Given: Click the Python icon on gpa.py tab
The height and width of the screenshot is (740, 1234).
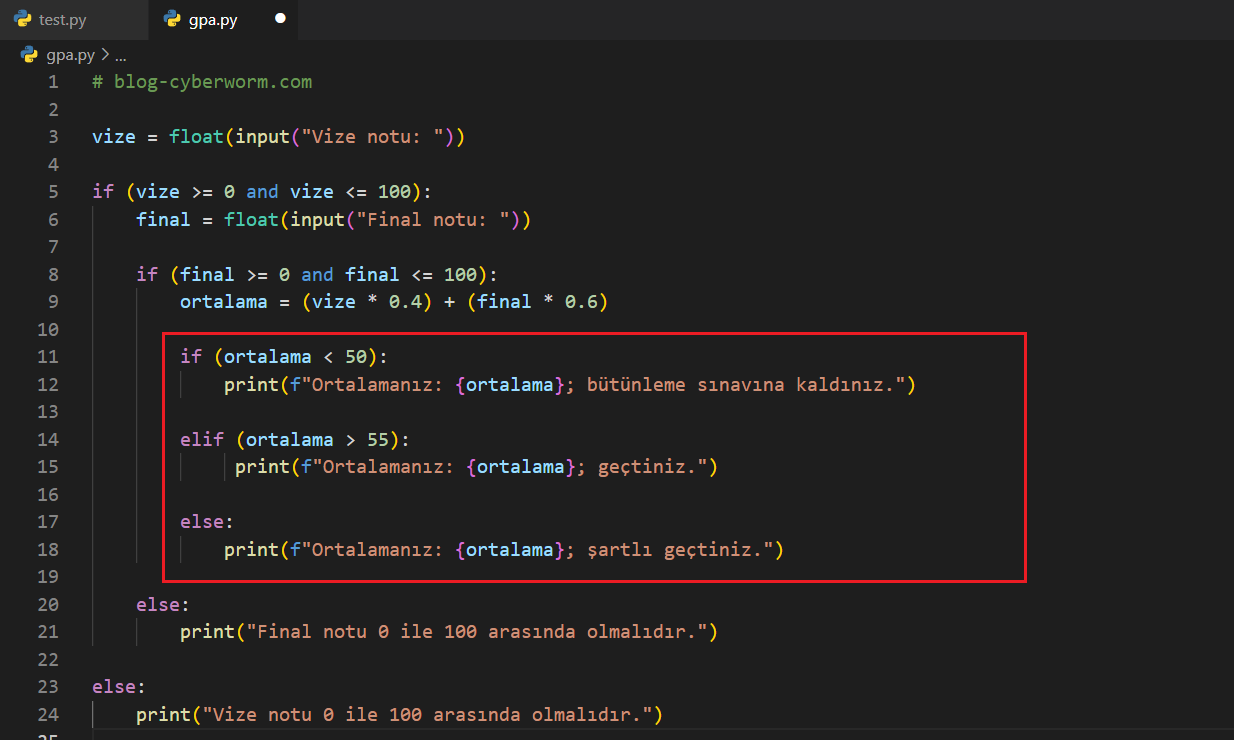Looking at the screenshot, I should point(172,19).
